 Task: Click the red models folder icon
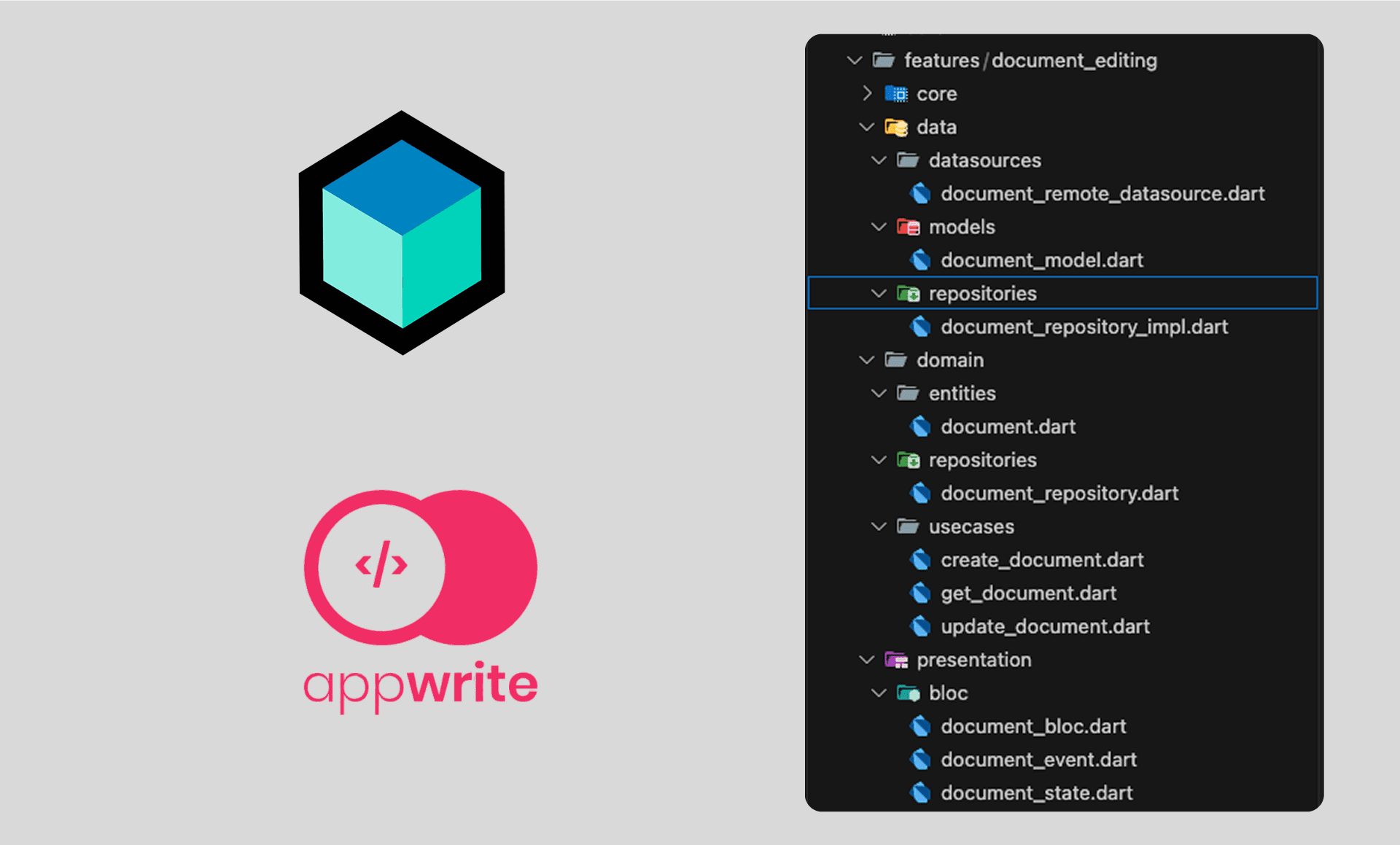(x=908, y=227)
